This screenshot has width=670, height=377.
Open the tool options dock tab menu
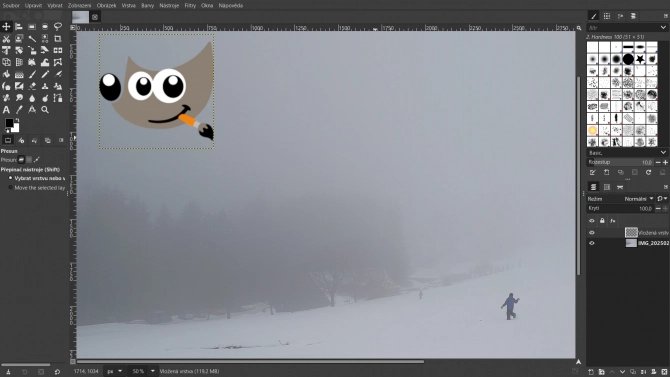(x=61, y=140)
